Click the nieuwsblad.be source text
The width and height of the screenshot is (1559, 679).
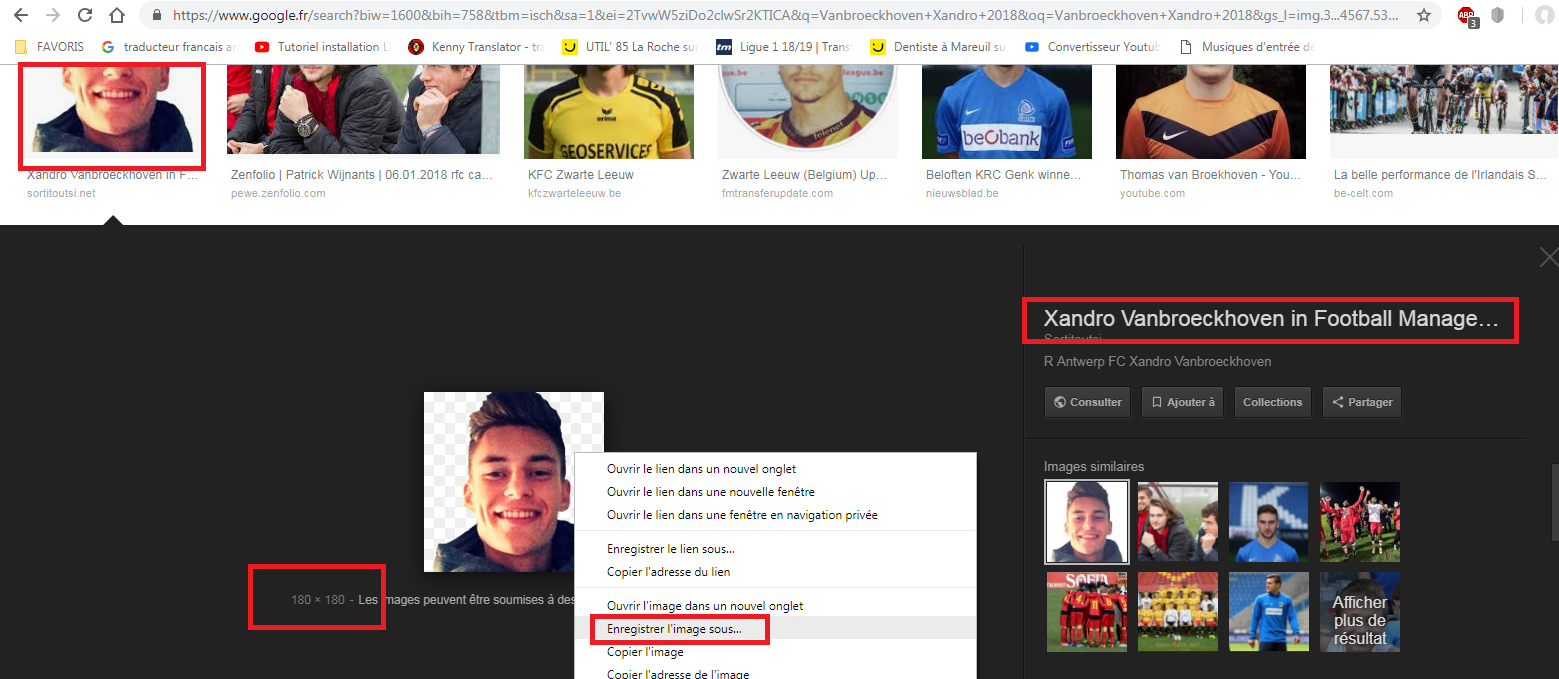962,193
